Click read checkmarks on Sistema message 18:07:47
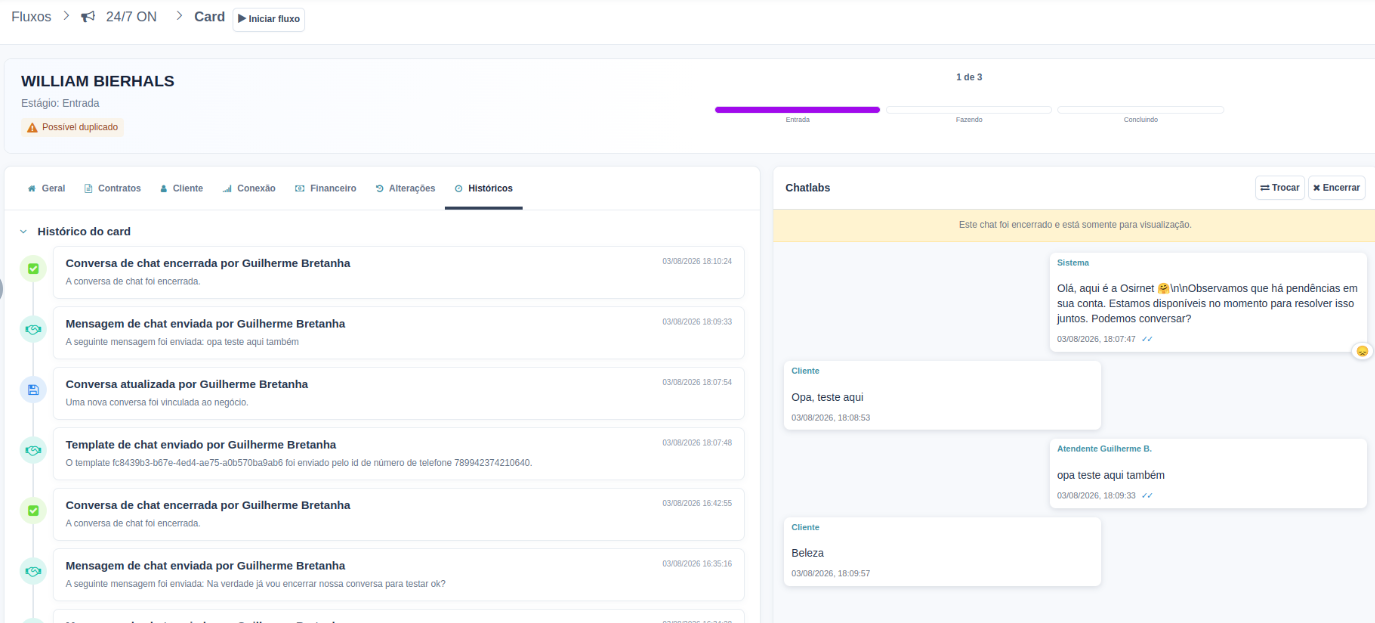Image resolution: width=1375 pixels, height=623 pixels. click(1147, 339)
